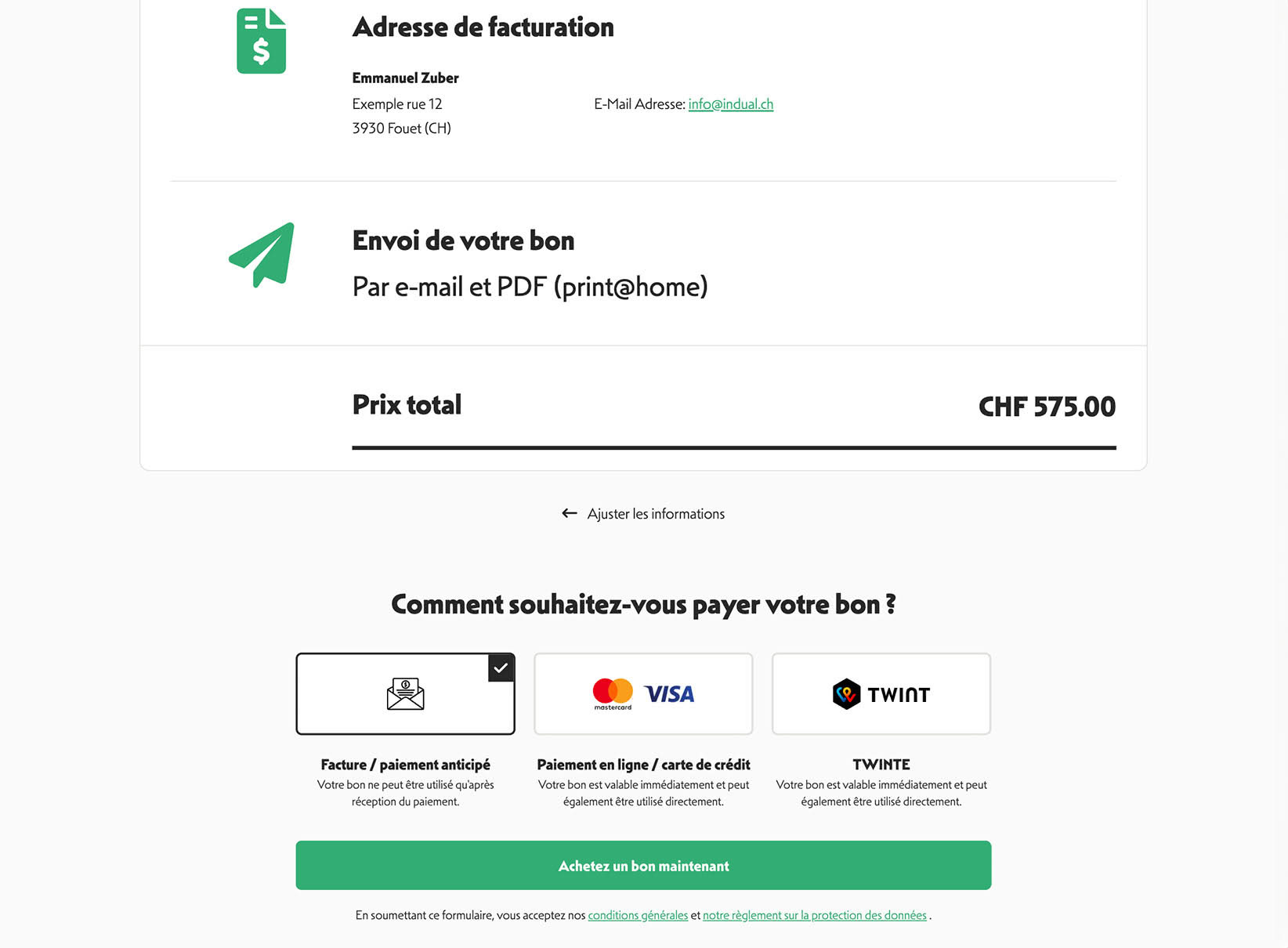Open the info@indual.ch email link
Image resolution: width=1288 pixels, height=948 pixels.
[x=730, y=104]
